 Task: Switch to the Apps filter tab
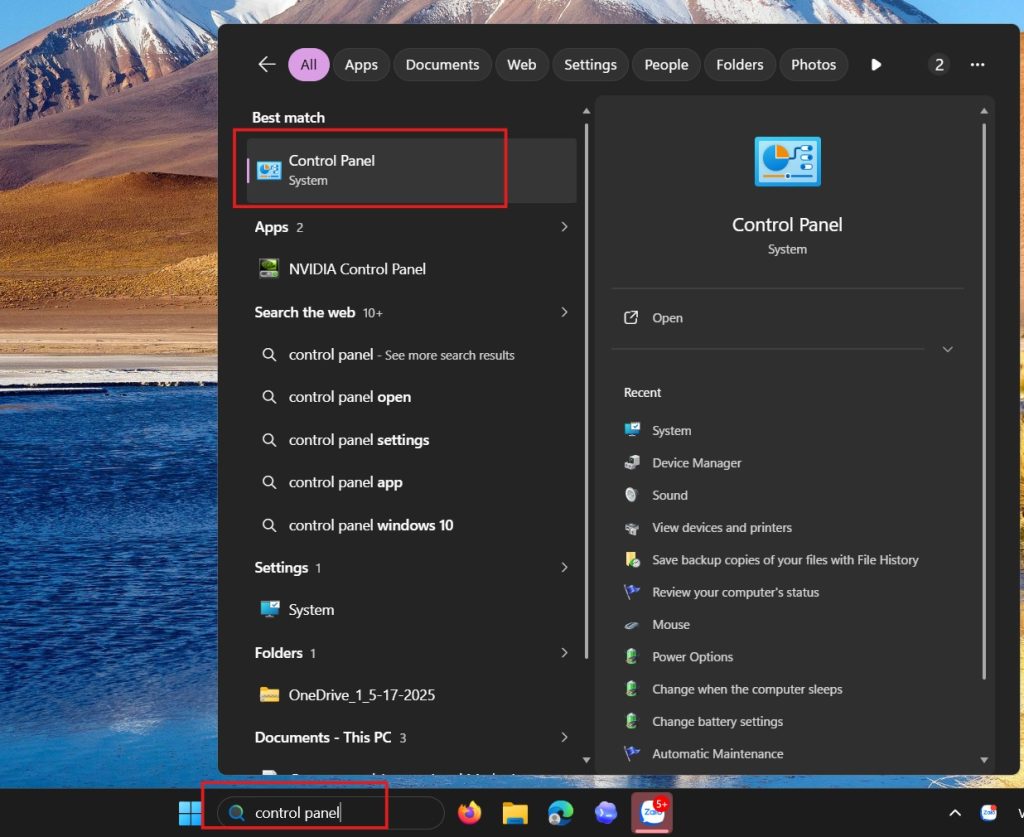pos(361,65)
